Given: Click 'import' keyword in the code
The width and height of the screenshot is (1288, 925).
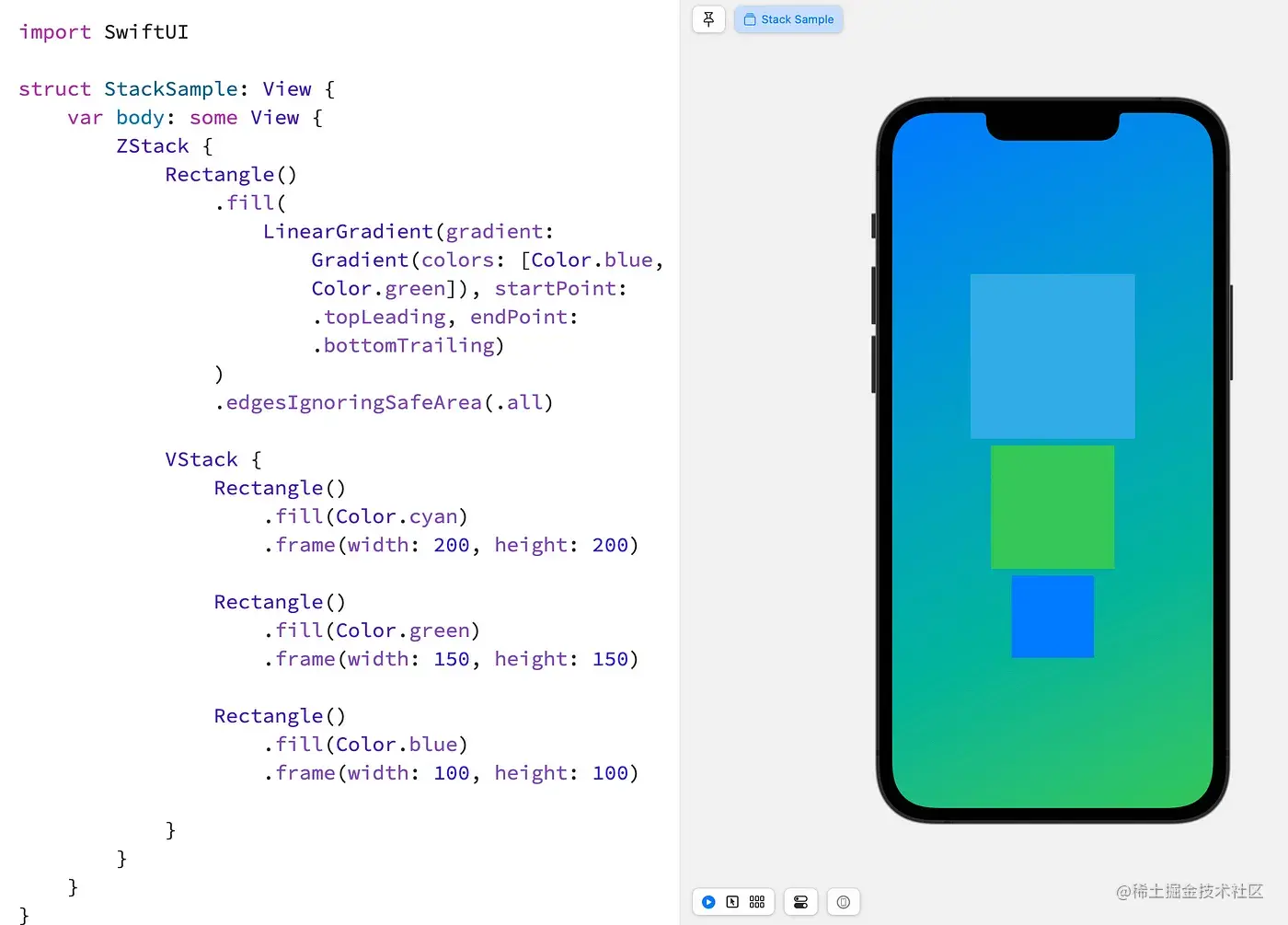Looking at the screenshot, I should (55, 32).
